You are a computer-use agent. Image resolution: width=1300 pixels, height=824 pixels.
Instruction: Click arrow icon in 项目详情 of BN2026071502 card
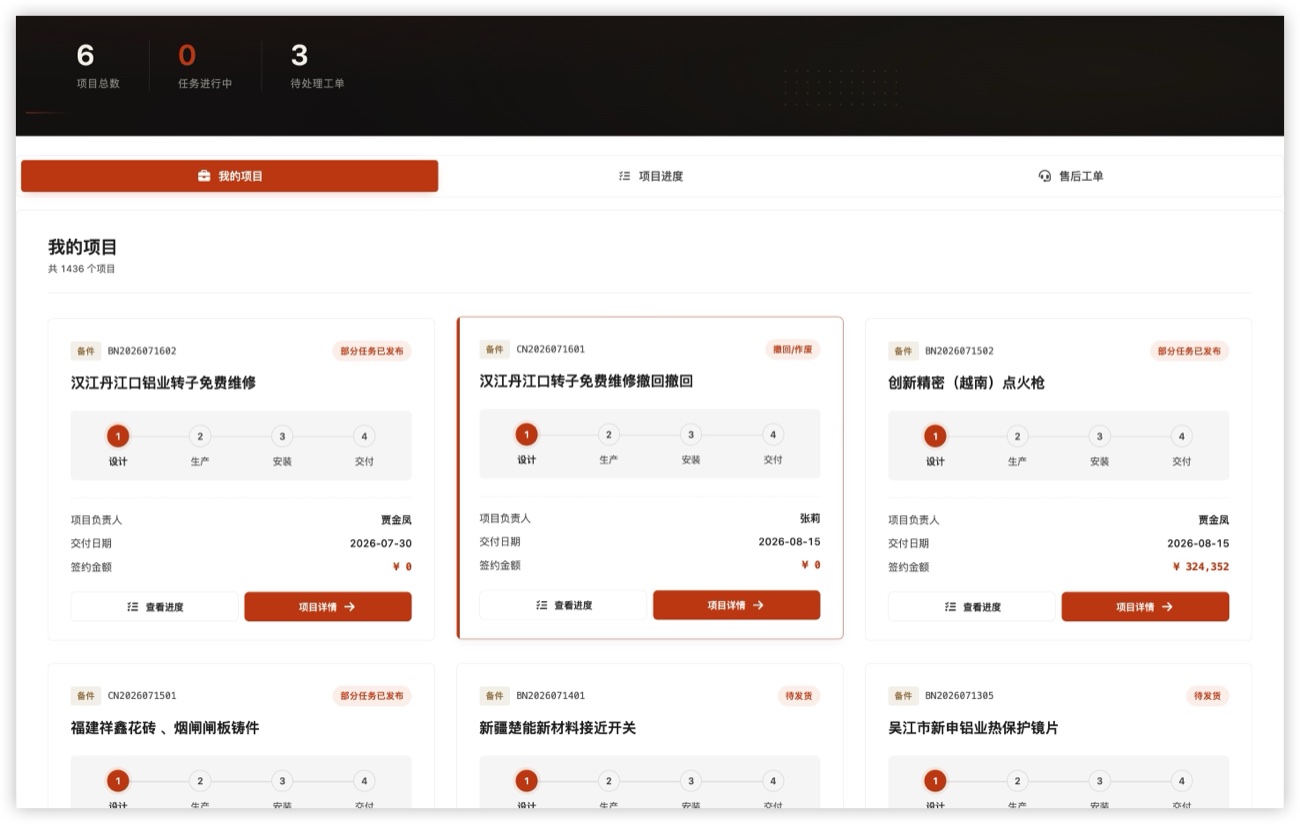pyautogui.click(x=1167, y=607)
